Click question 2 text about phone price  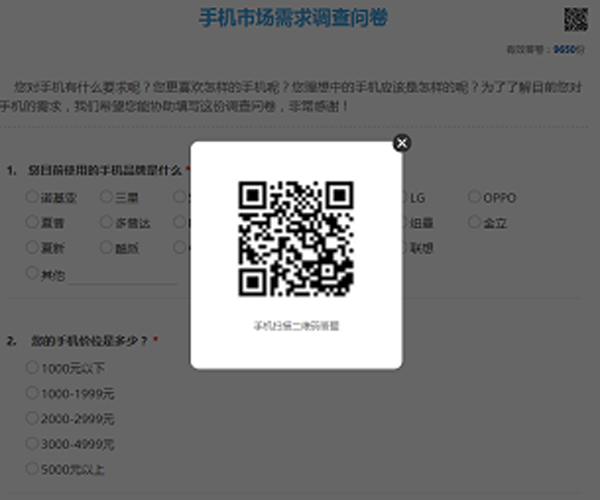tap(89, 340)
